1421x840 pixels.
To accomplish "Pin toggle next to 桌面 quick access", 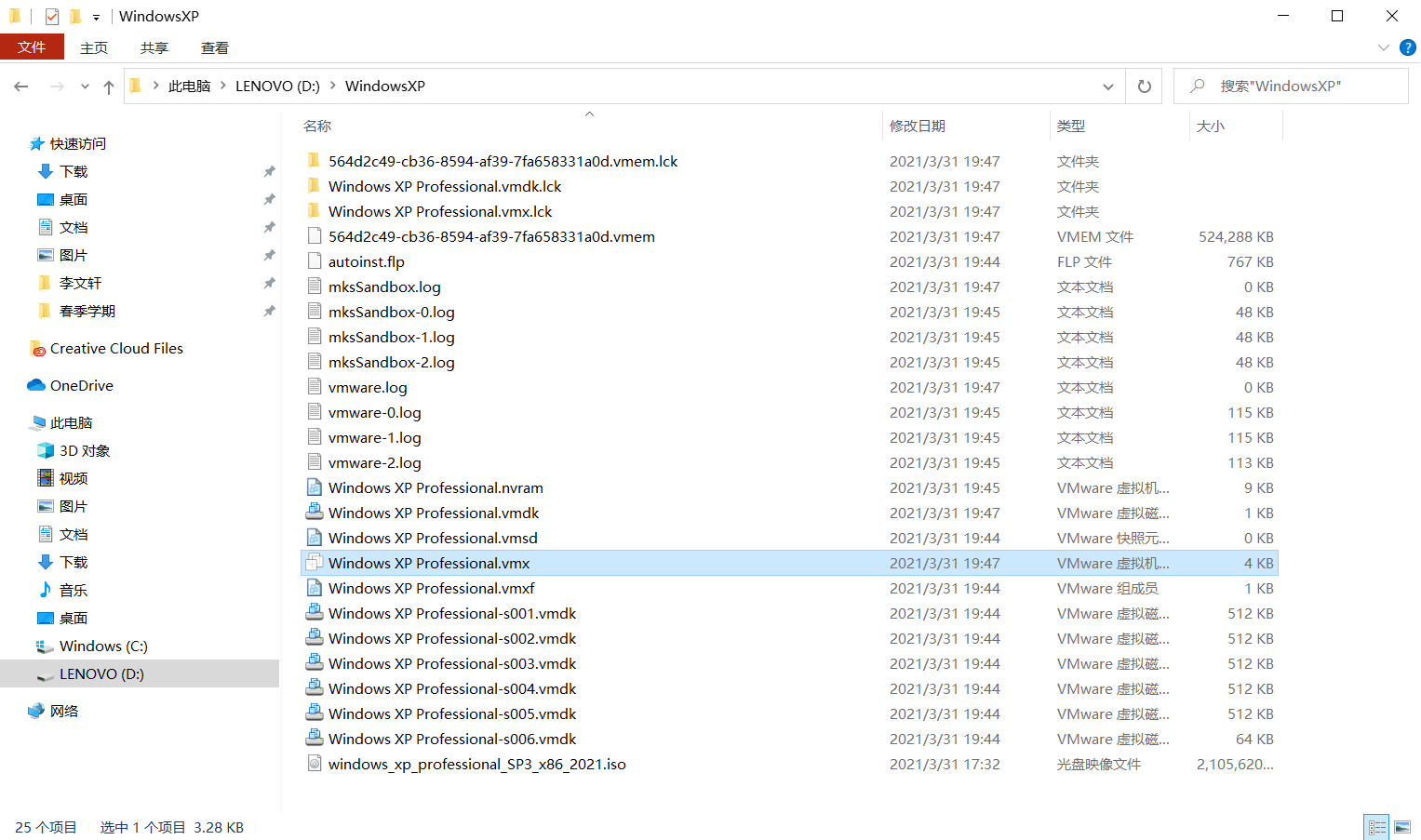I will coord(269,200).
